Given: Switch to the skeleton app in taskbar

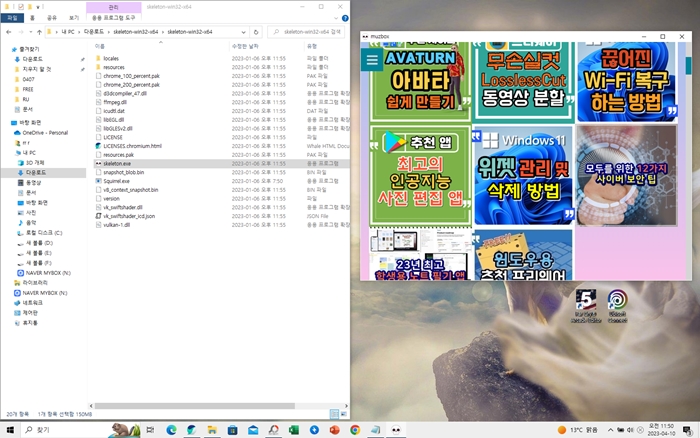Looking at the screenshot, I should click(x=396, y=430).
